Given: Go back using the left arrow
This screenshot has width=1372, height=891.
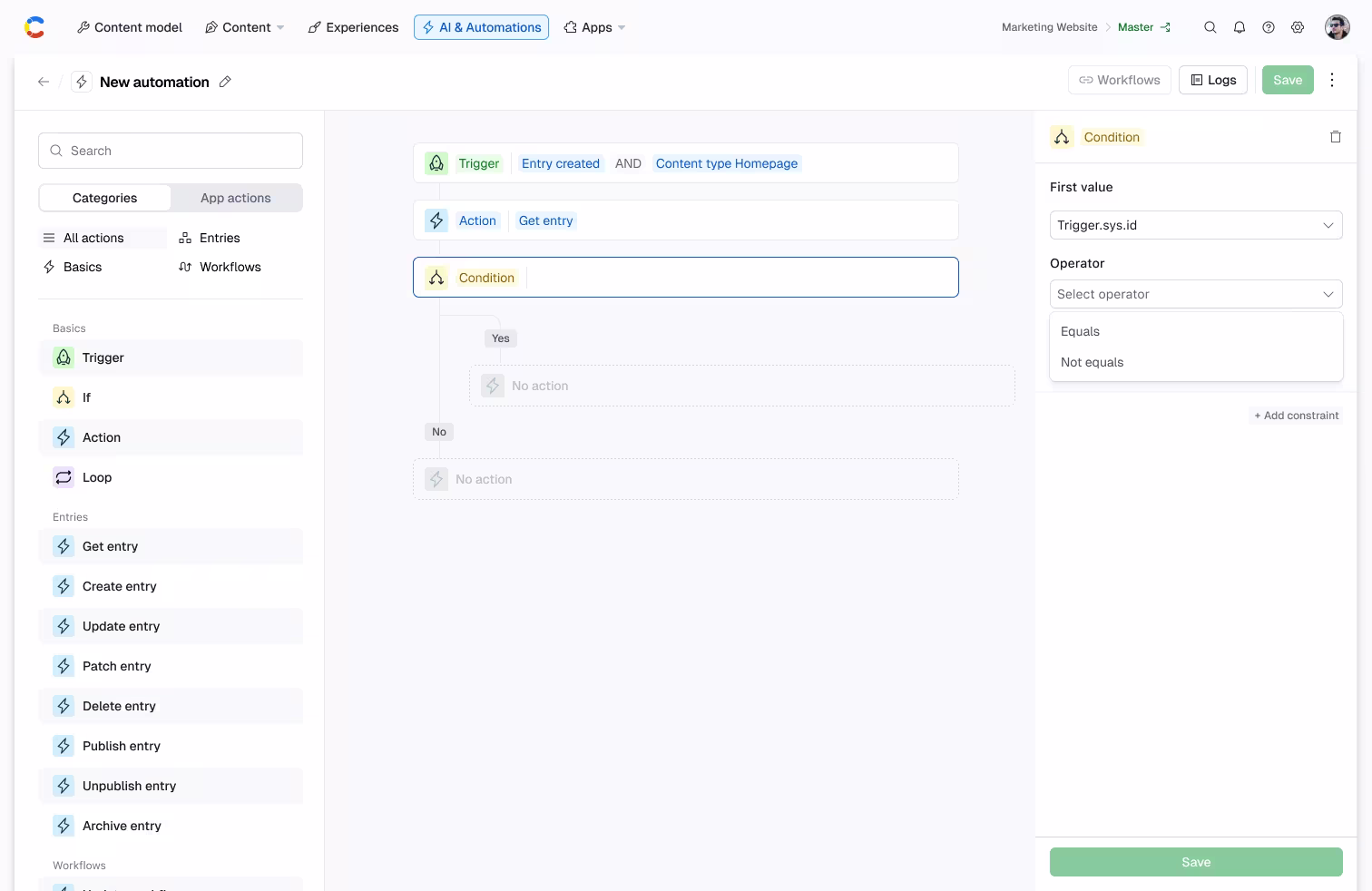Looking at the screenshot, I should point(44,82).
